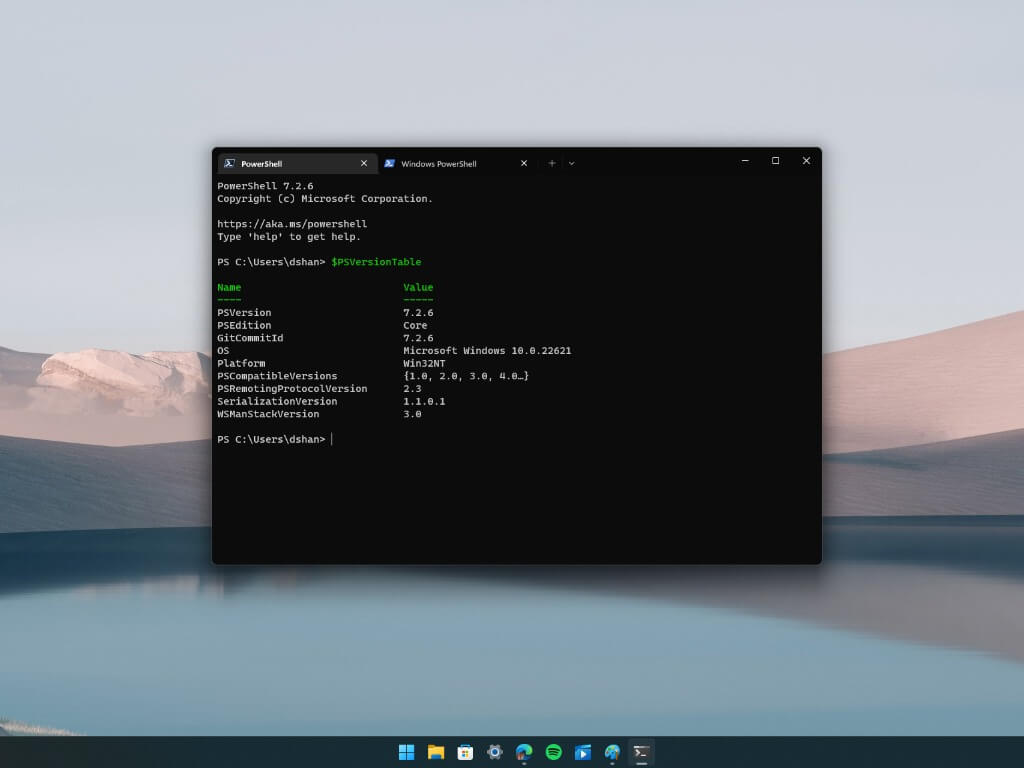Close the Terminal window
This screenshot has width=1024, height=768.
pos(806,161)
